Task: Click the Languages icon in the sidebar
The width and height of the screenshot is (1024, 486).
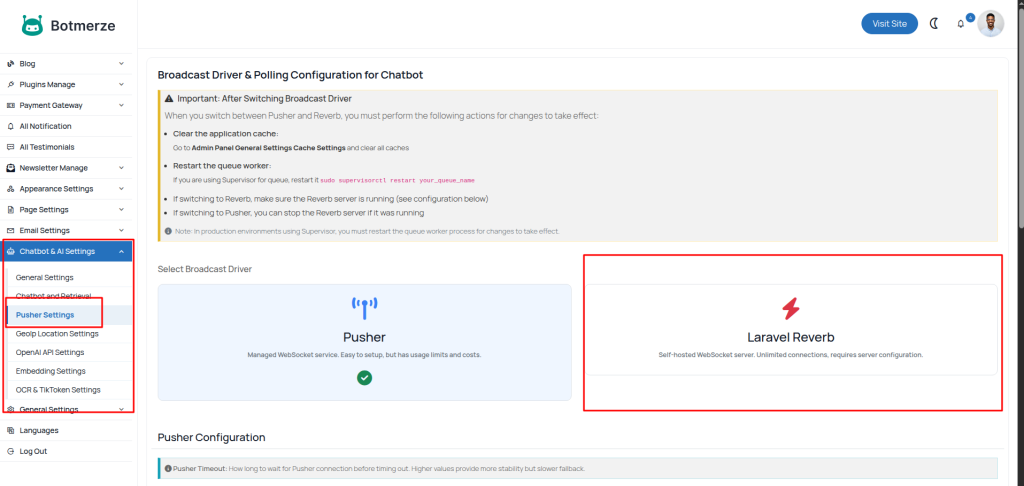Action: pyautogui.click(x=10, y=430)
